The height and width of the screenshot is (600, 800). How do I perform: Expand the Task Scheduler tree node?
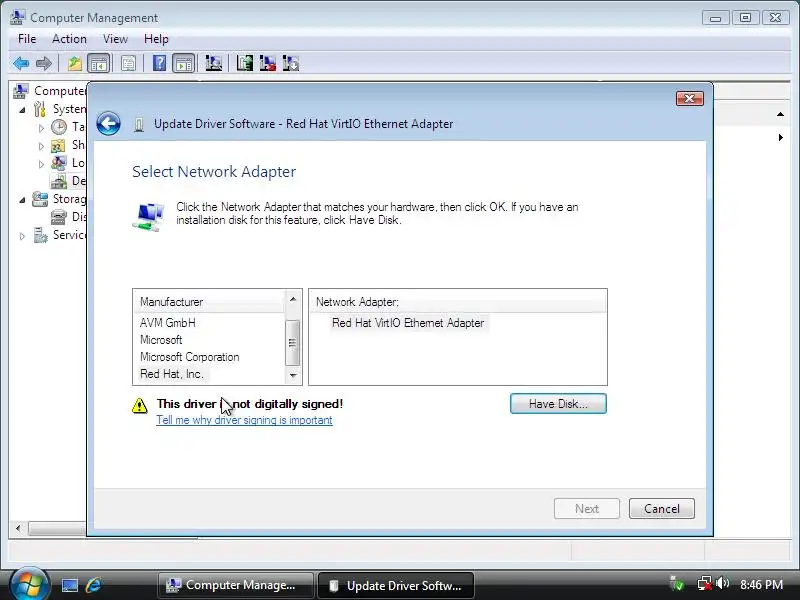(x=41, y=128)
